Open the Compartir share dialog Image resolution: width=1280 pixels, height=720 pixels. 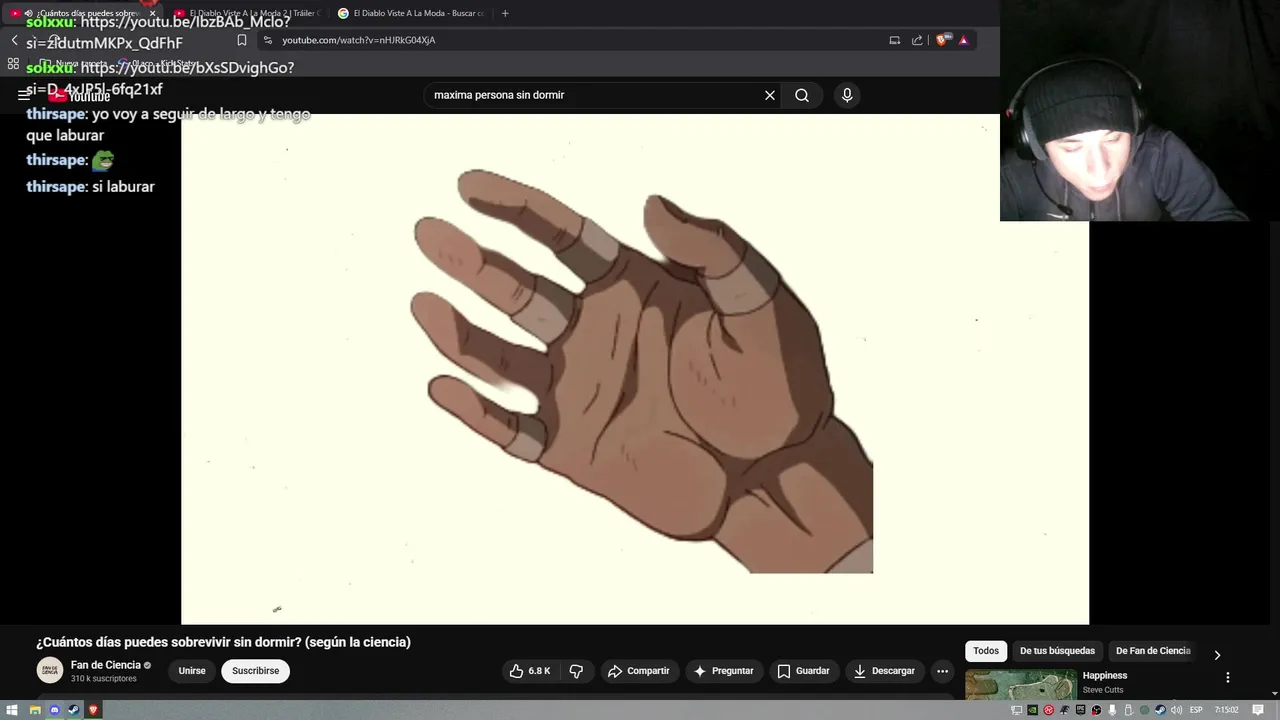pos(639,671)
